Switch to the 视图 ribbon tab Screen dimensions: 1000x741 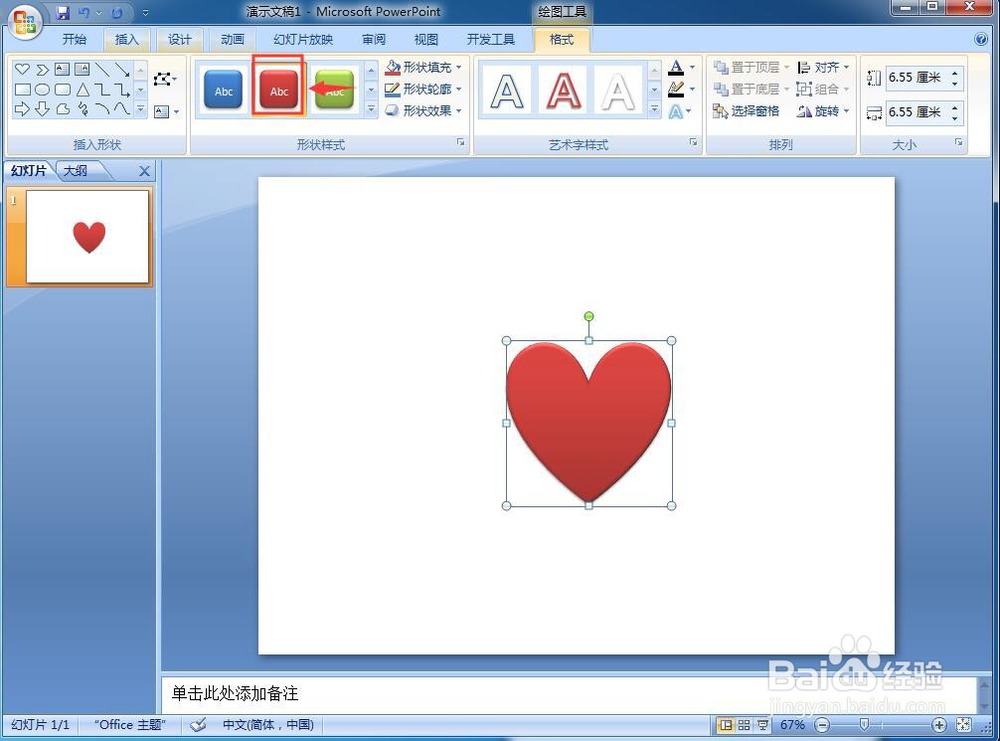[x=426, y=40]
